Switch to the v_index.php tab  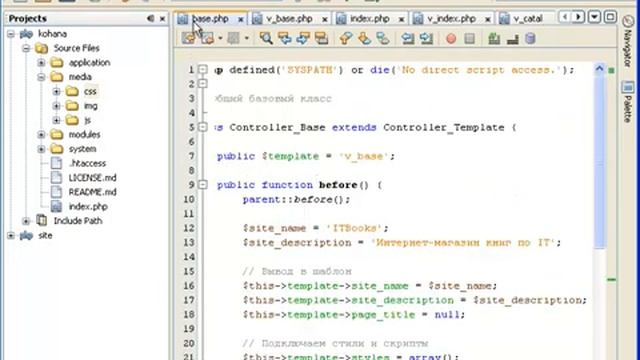(451, 19)
